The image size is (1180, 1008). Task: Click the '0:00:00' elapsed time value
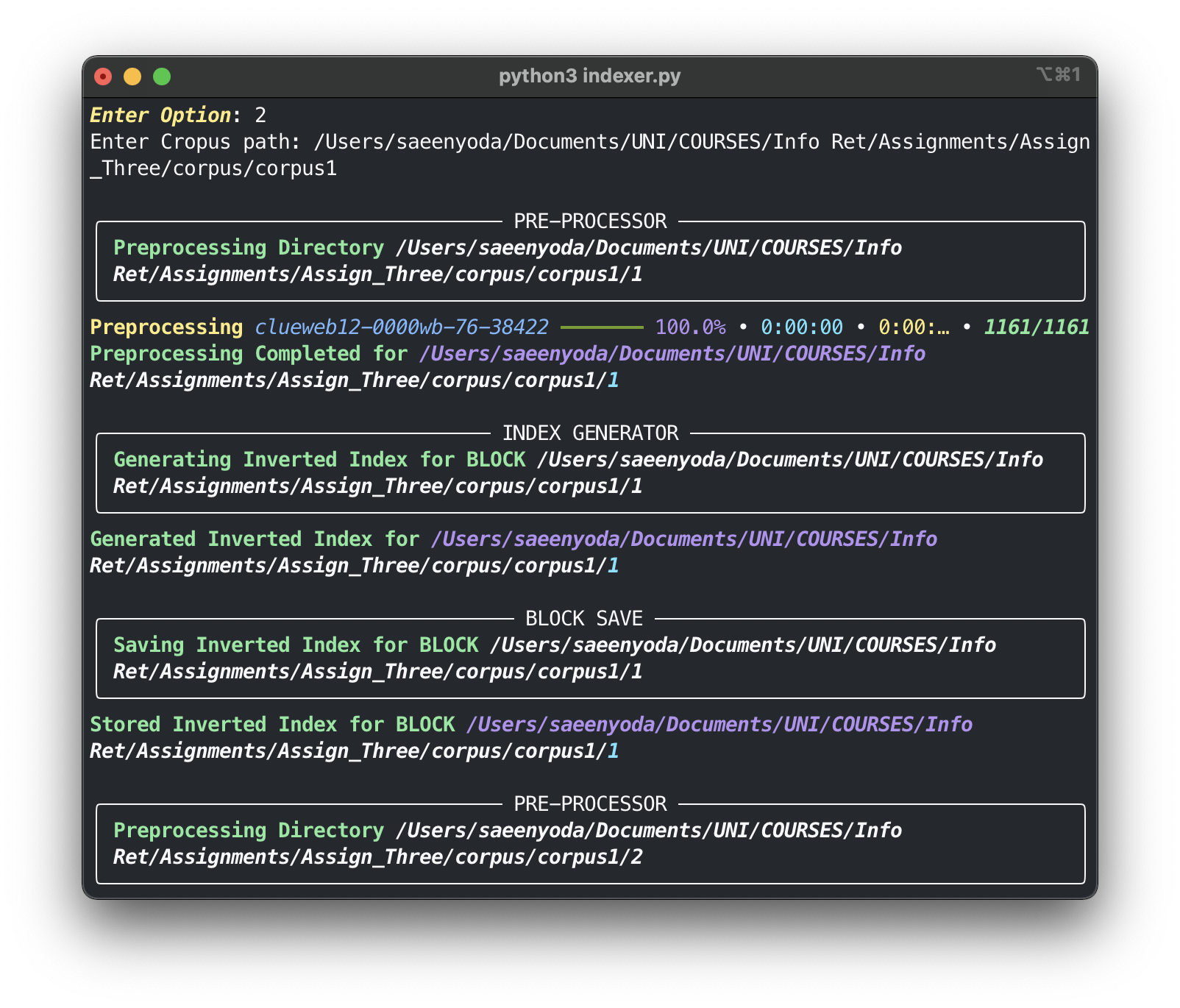(x=802, y=327)
